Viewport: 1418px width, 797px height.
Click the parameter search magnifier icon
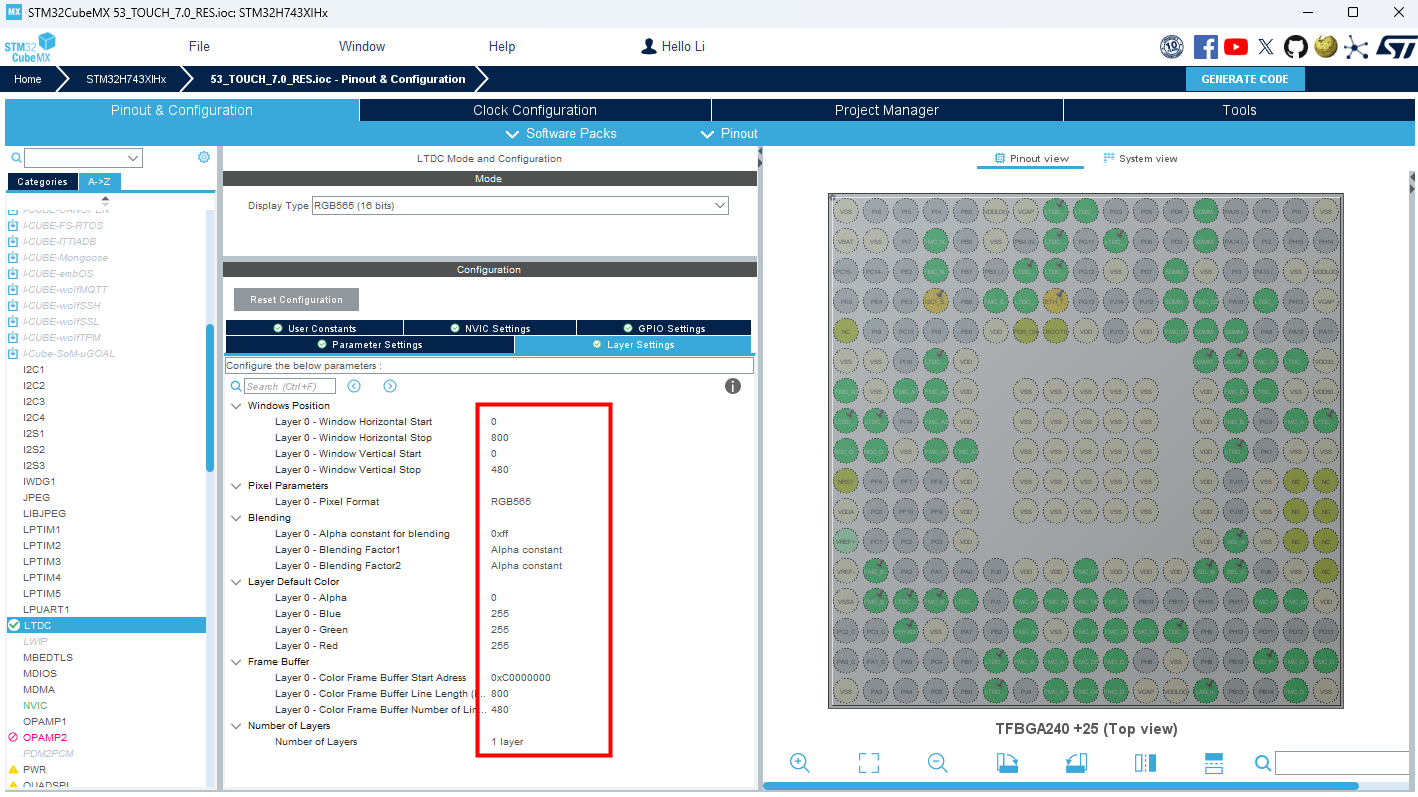[x=236, y=386]
